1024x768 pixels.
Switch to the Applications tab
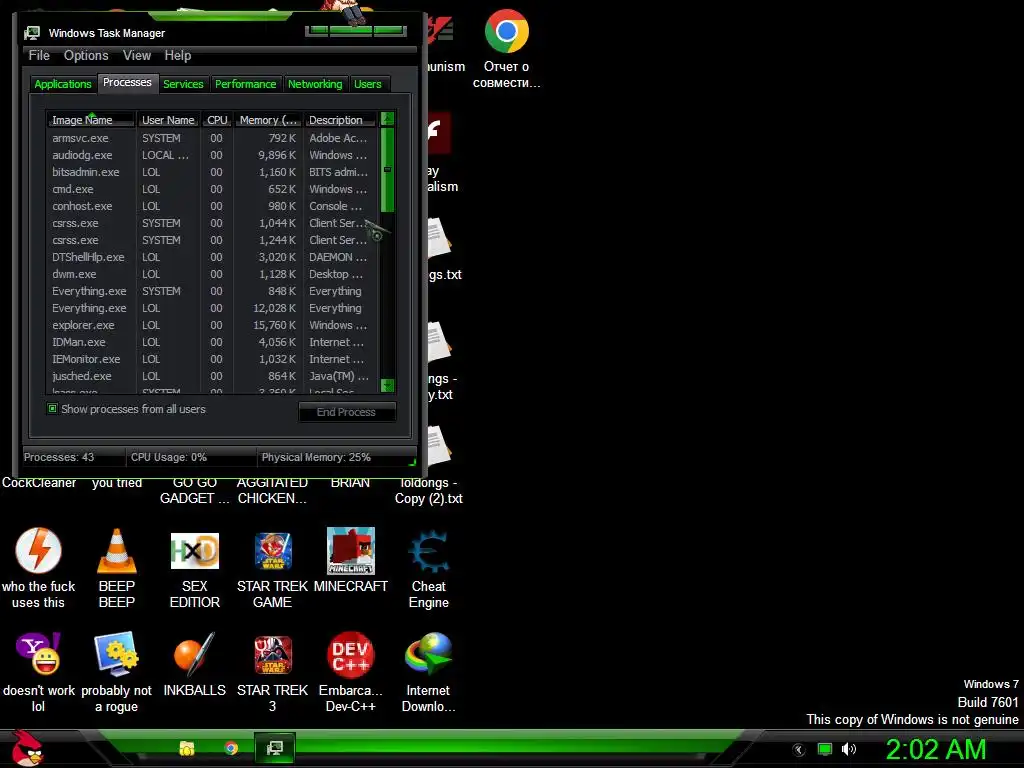63,84
